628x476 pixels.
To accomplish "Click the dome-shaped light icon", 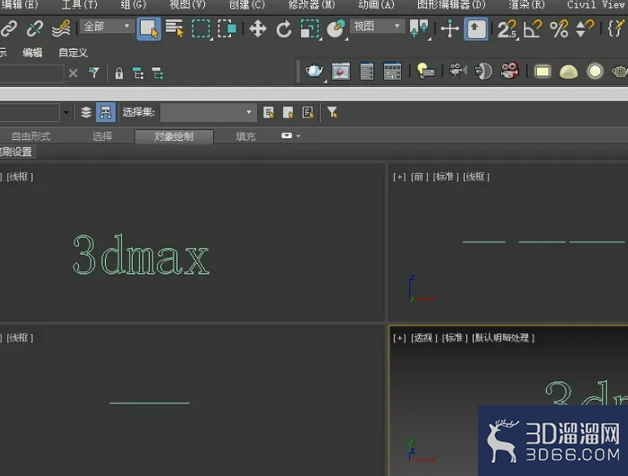I will pyautogui.click(x=568, y=72).
